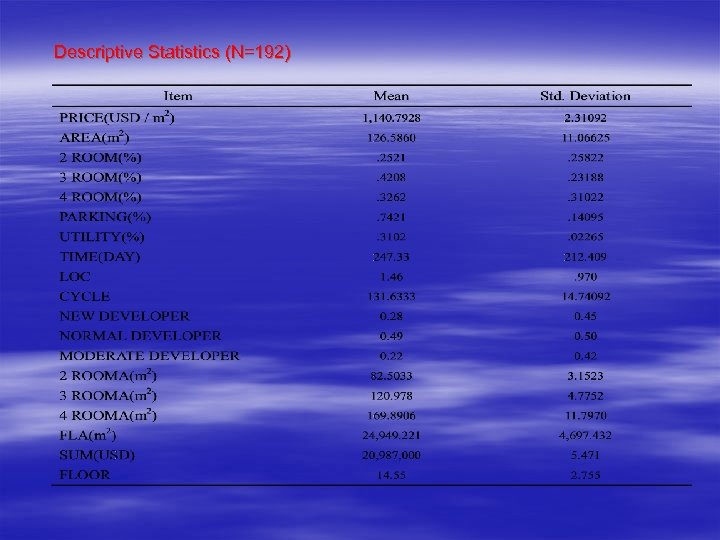The image size is (720, 540).
Task: Click the std deviation value 4,697.432
Action: tap(585, 435)
